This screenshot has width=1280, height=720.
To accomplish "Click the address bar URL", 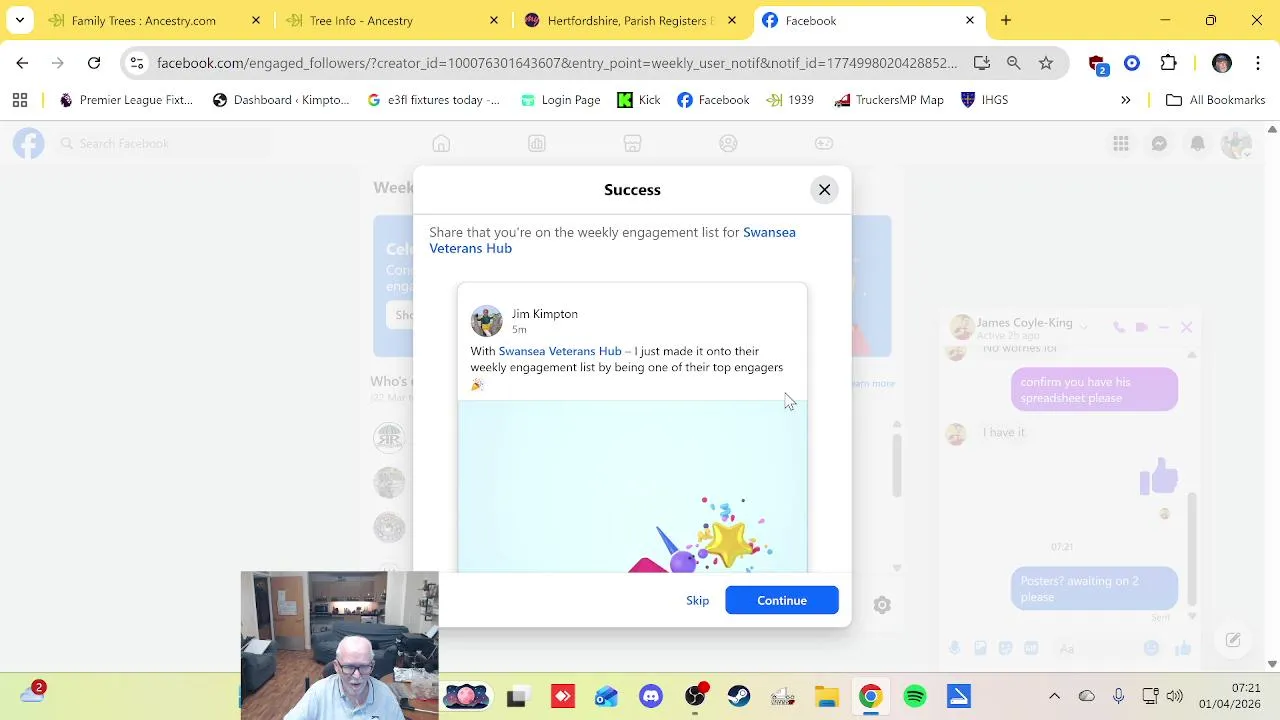I will click(x=557, y=63).
